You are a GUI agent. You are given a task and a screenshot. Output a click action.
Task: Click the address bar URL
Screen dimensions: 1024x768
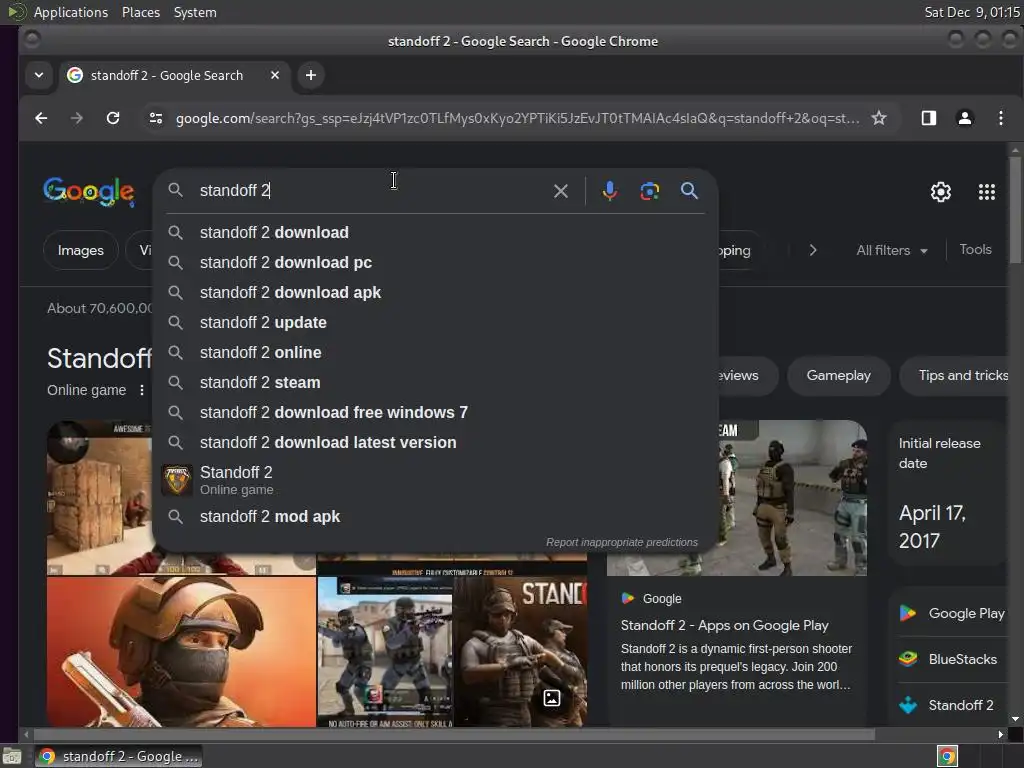517,118
